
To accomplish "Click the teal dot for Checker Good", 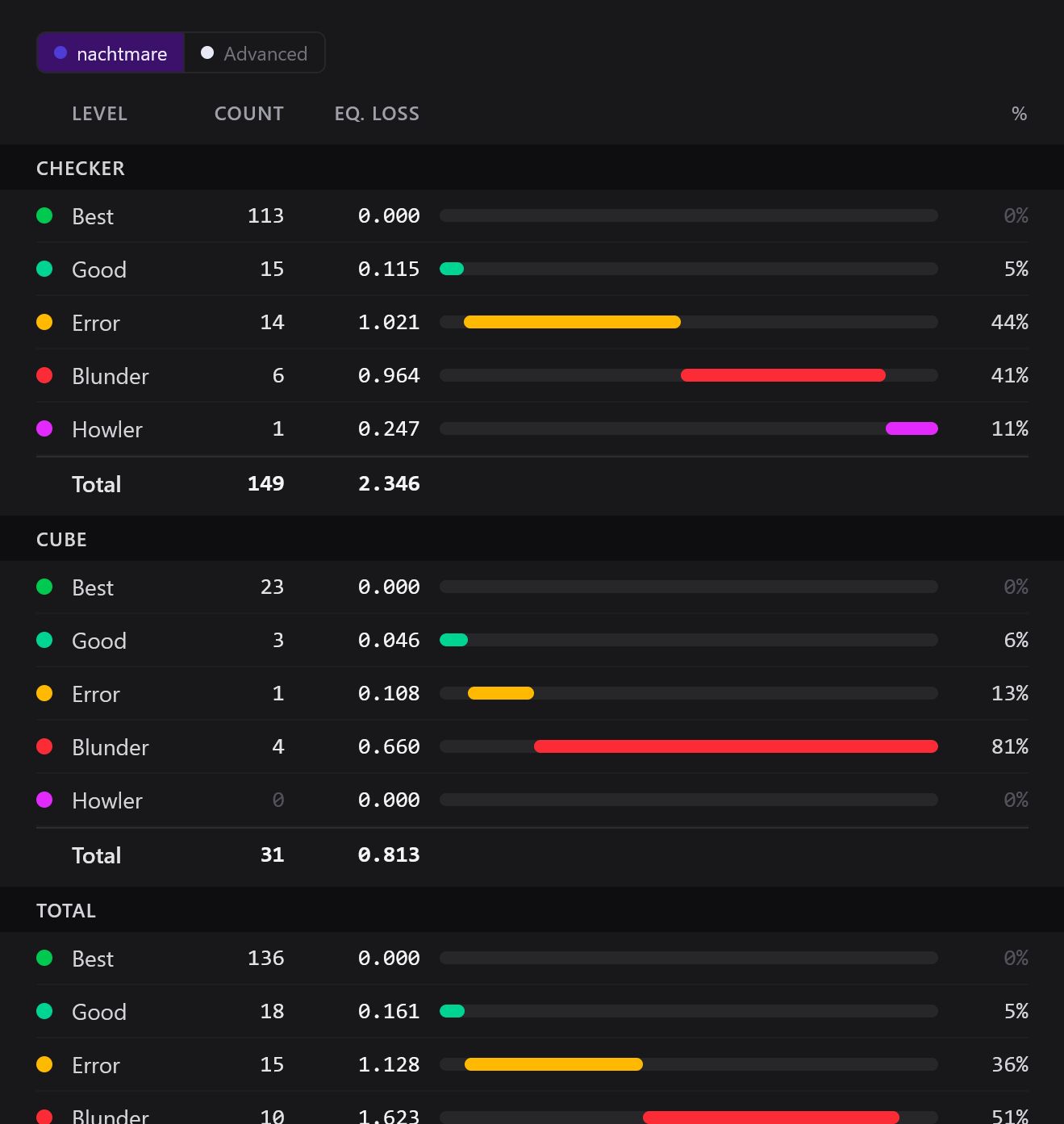I will [44, 269].
